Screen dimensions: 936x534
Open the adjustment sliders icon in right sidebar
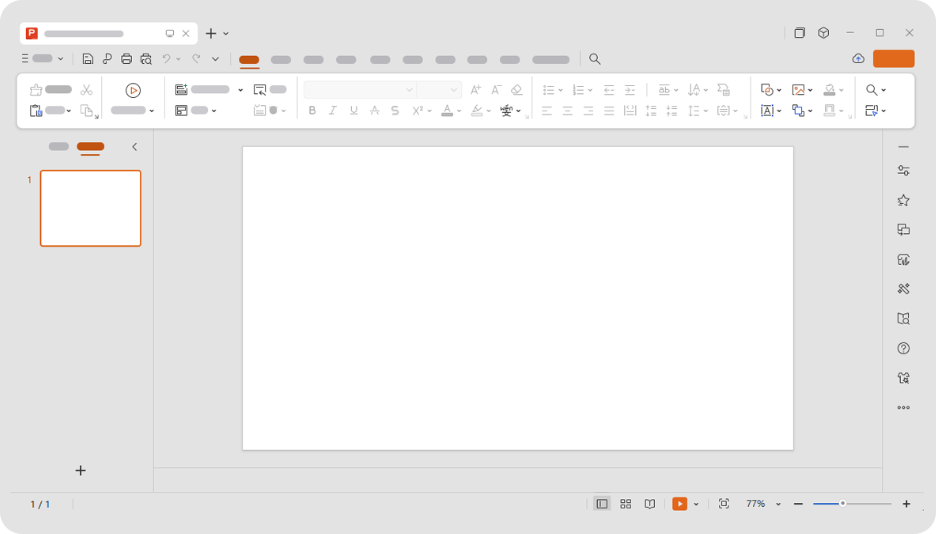903,171
